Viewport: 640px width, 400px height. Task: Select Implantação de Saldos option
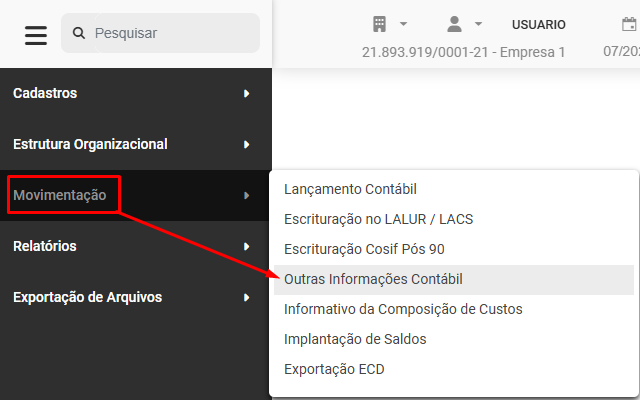[355, 339]
